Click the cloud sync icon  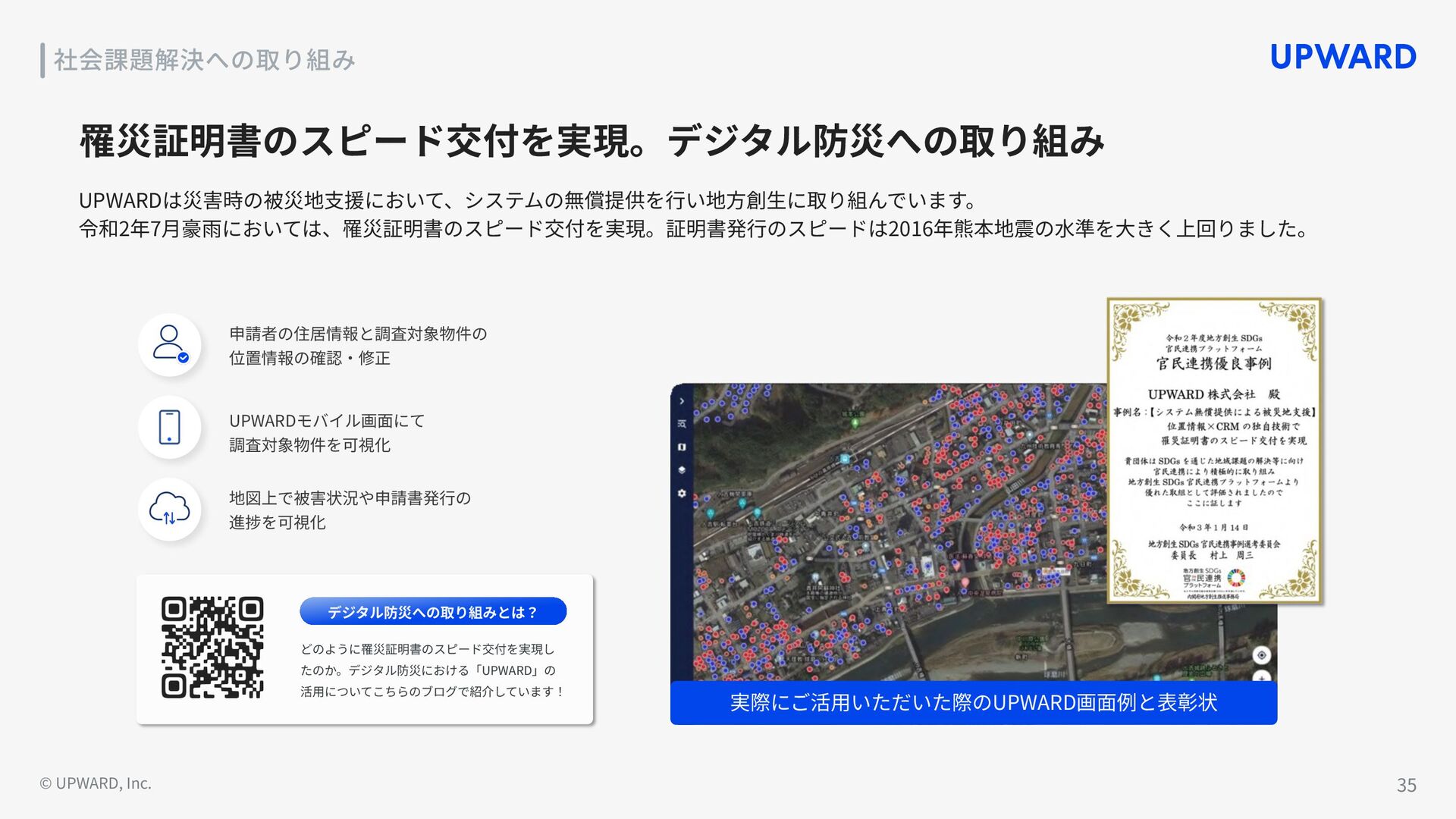(169, 509)
